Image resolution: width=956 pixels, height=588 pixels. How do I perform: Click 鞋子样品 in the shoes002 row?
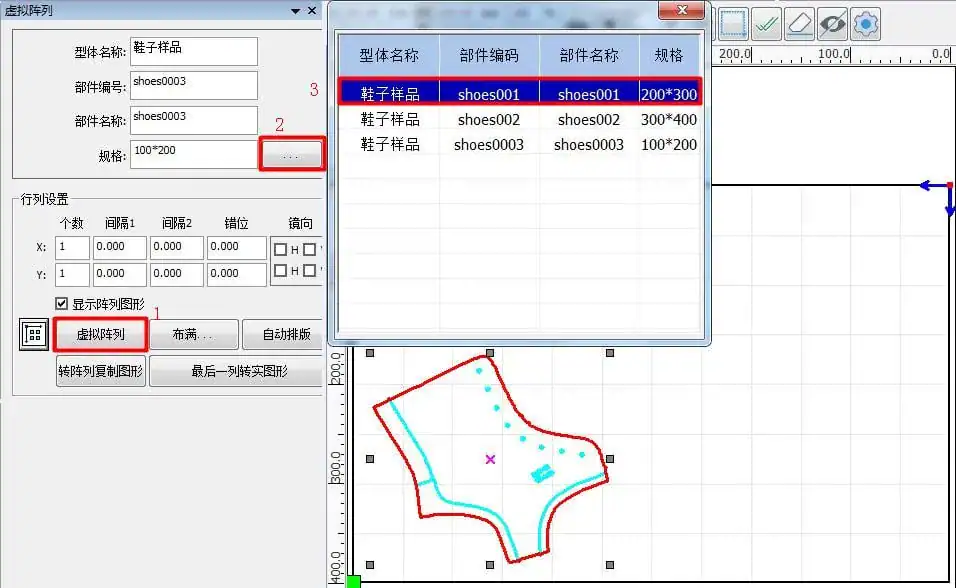[x=390, y=120]
